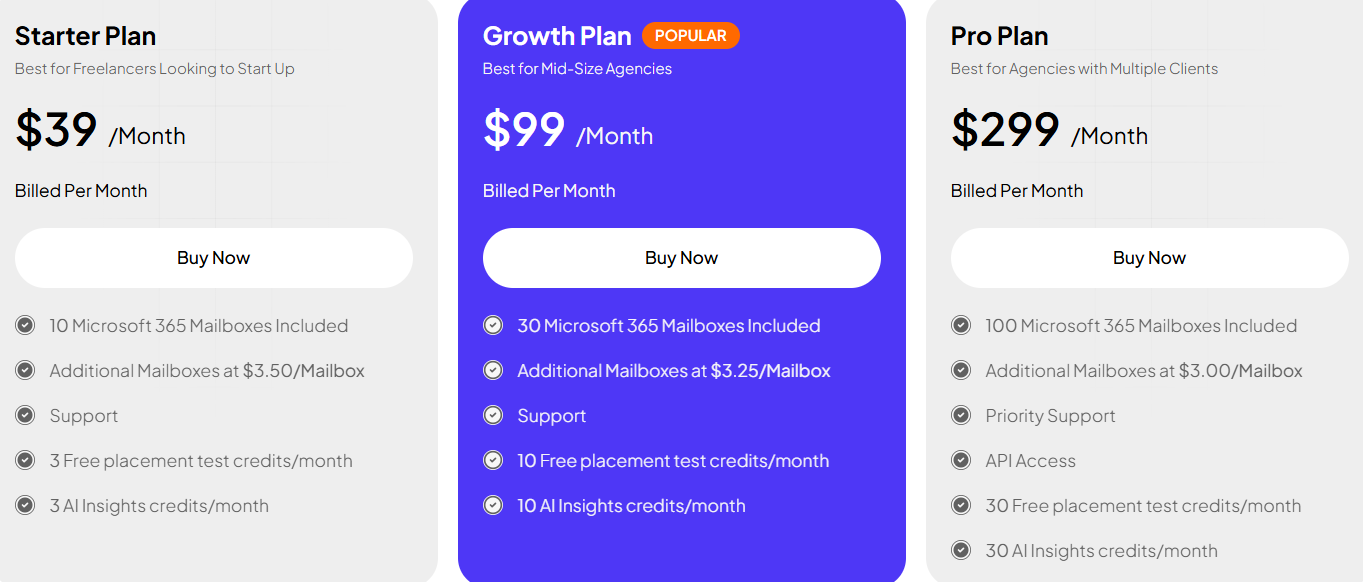The image size is (1363, 582).
Task: Click Buy Now under Growth Plan
Action: coord(682,258)
